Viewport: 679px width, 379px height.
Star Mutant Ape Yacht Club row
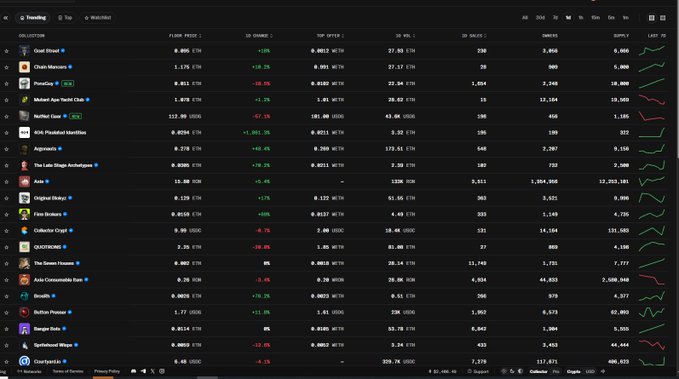point(6,100)
